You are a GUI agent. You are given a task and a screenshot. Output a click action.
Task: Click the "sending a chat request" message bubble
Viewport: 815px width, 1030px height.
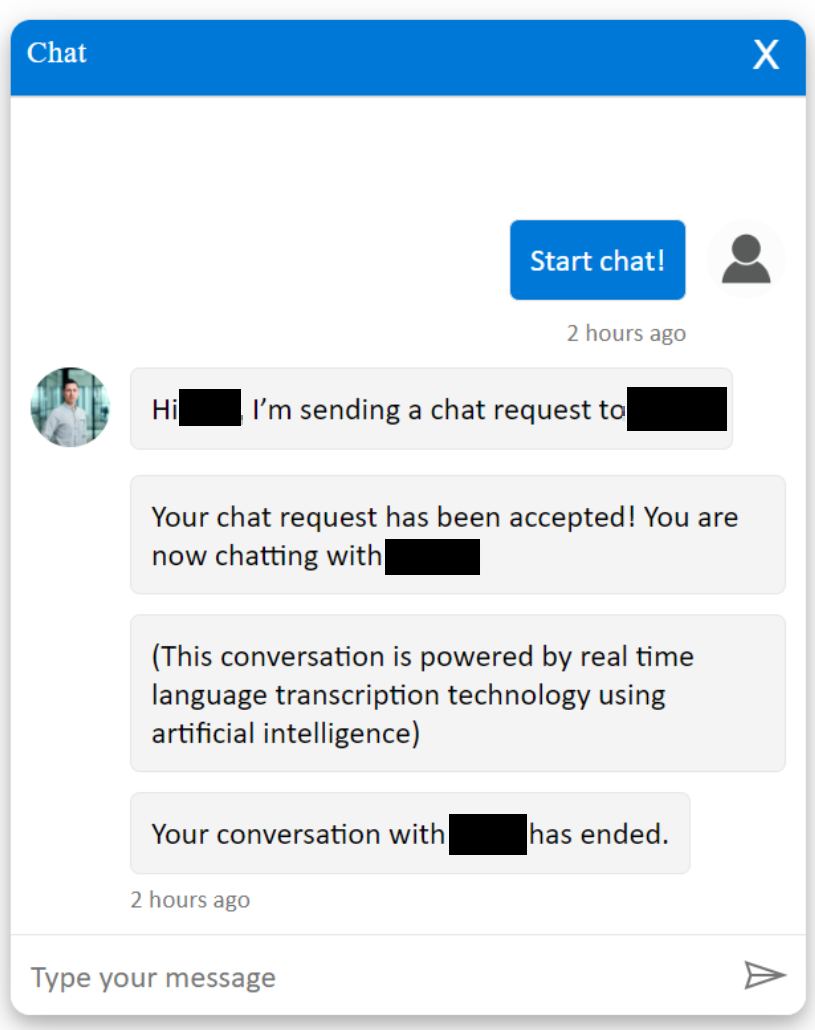[x=431, y=409]
